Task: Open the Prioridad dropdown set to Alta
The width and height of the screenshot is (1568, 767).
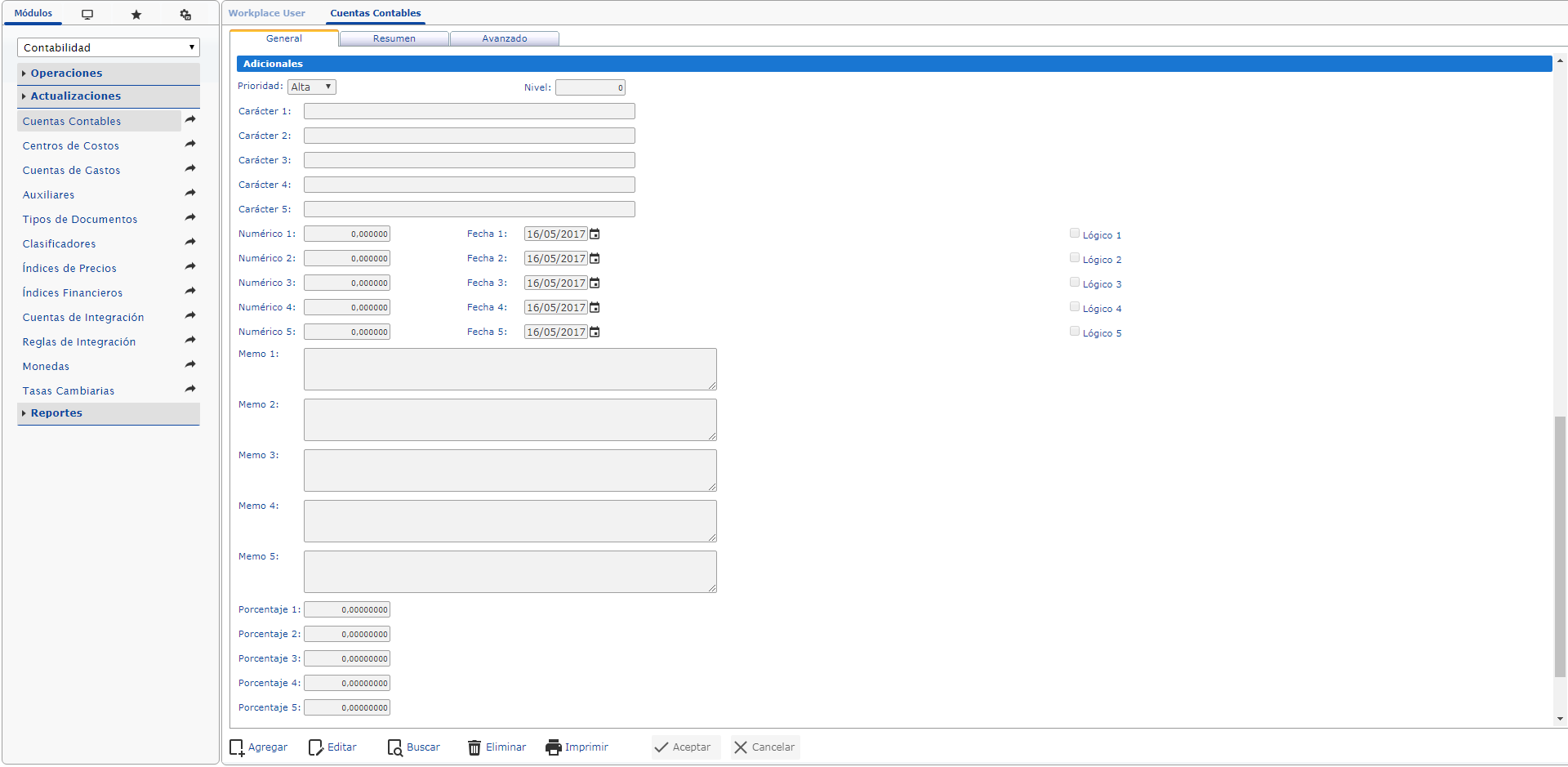Action: (x=311, y=87)
